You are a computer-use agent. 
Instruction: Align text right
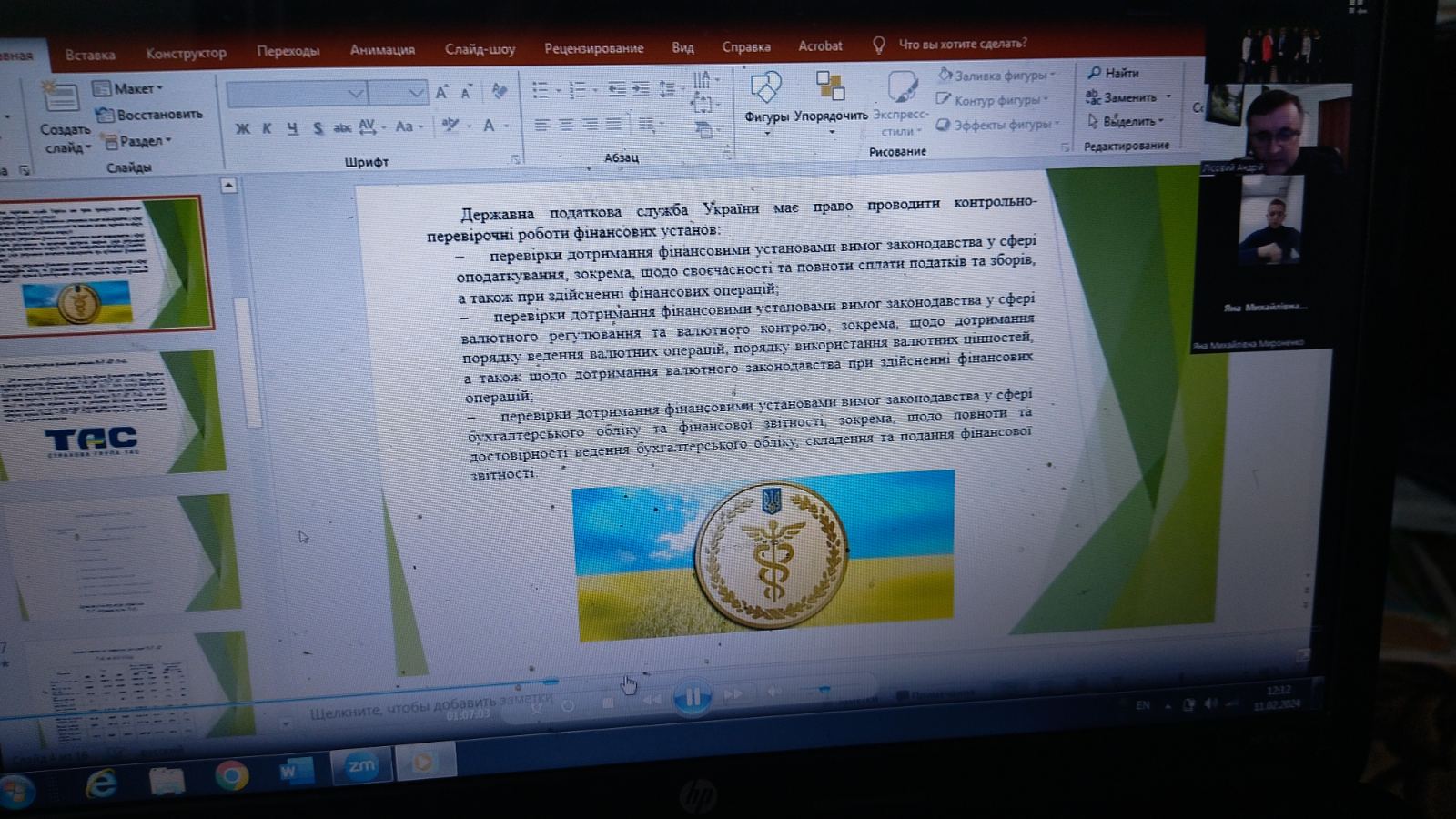tap(590, 125)
